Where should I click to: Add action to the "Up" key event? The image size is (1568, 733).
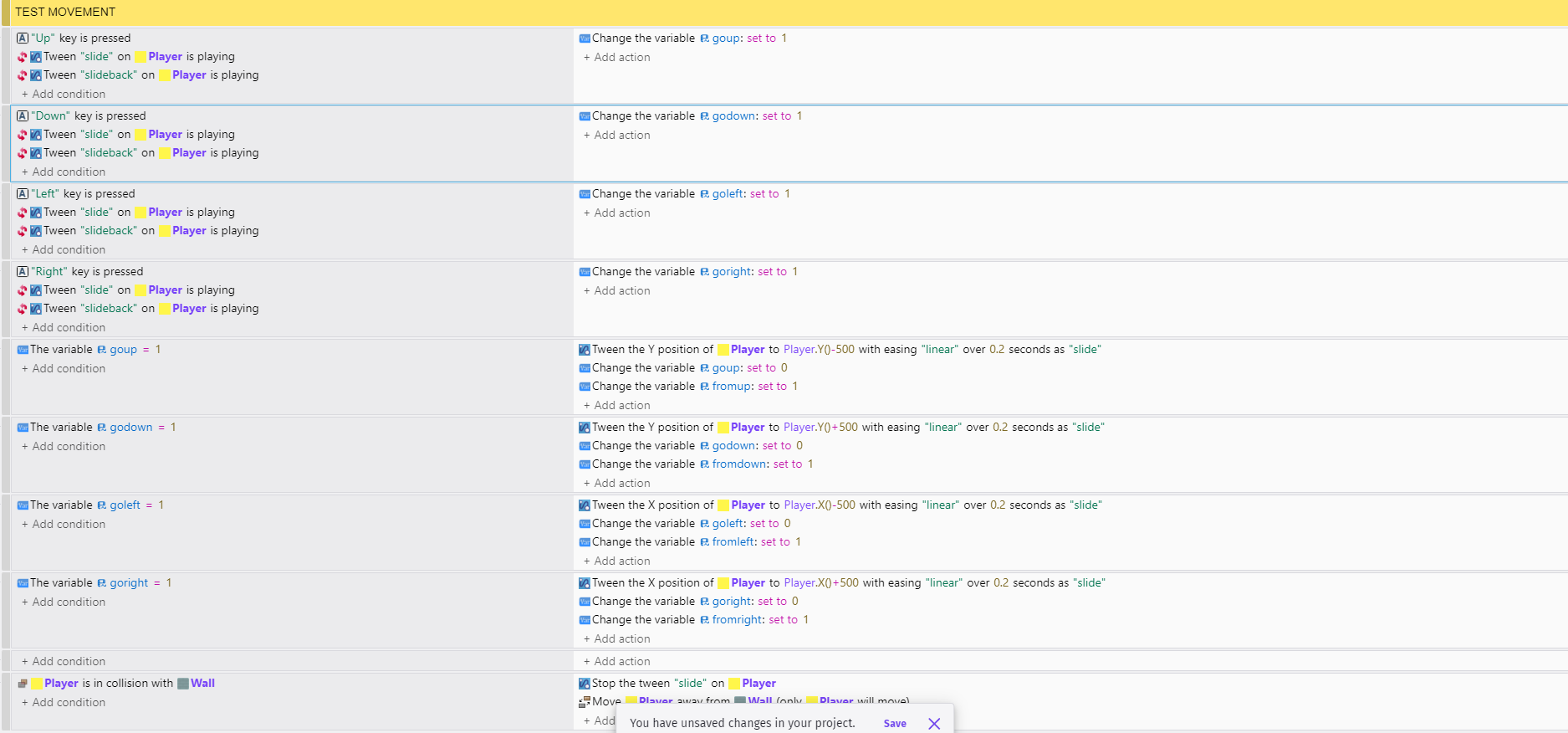click(616, 58)
